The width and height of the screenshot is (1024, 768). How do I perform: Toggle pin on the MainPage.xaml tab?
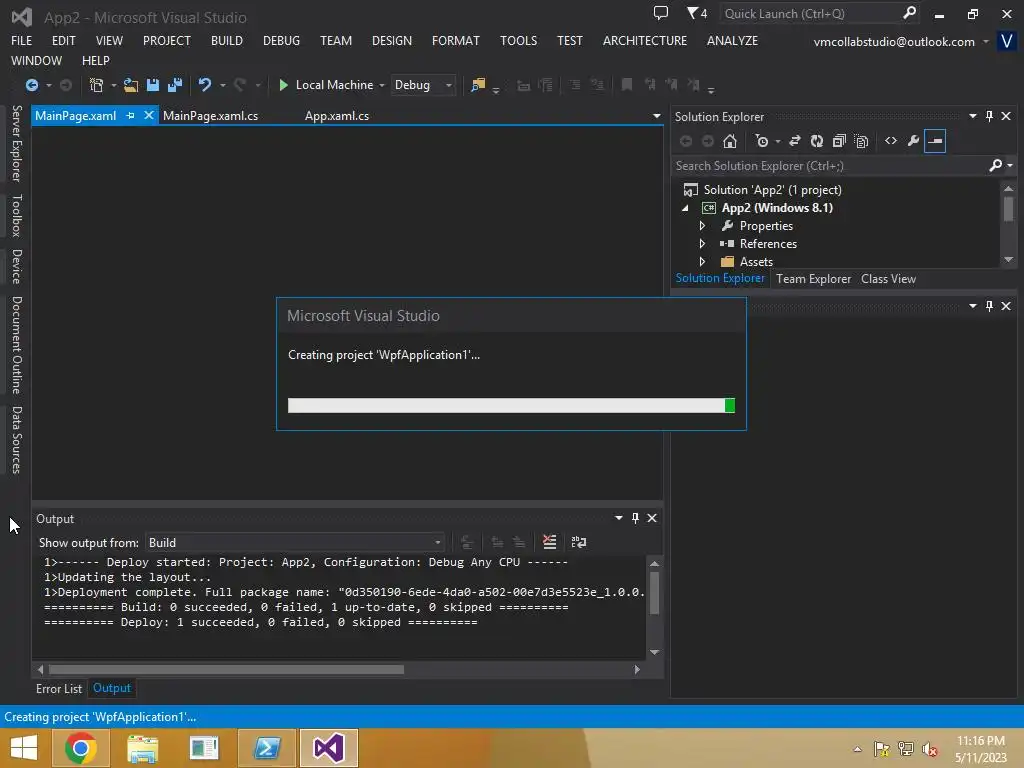point(130,116)
